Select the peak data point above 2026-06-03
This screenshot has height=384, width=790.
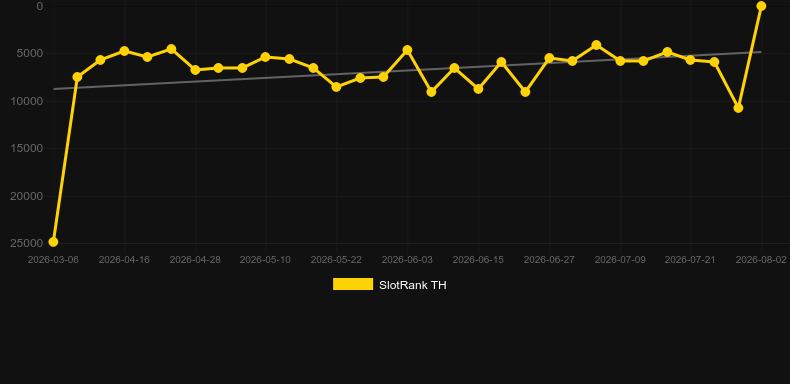(407, 50)
